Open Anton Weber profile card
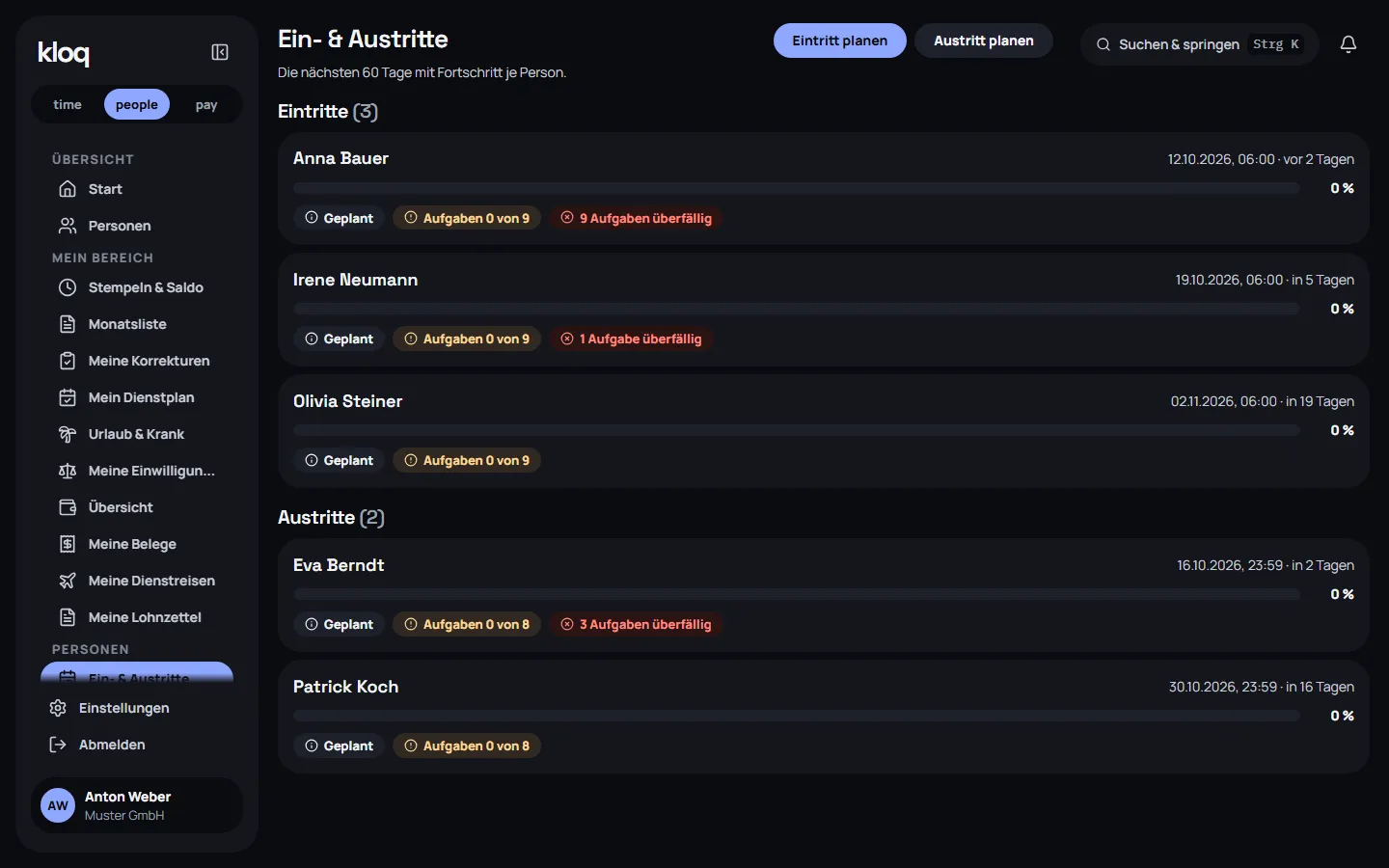Image resolution: width=1389 pixels, height=868 pixels. coord(137,805)
